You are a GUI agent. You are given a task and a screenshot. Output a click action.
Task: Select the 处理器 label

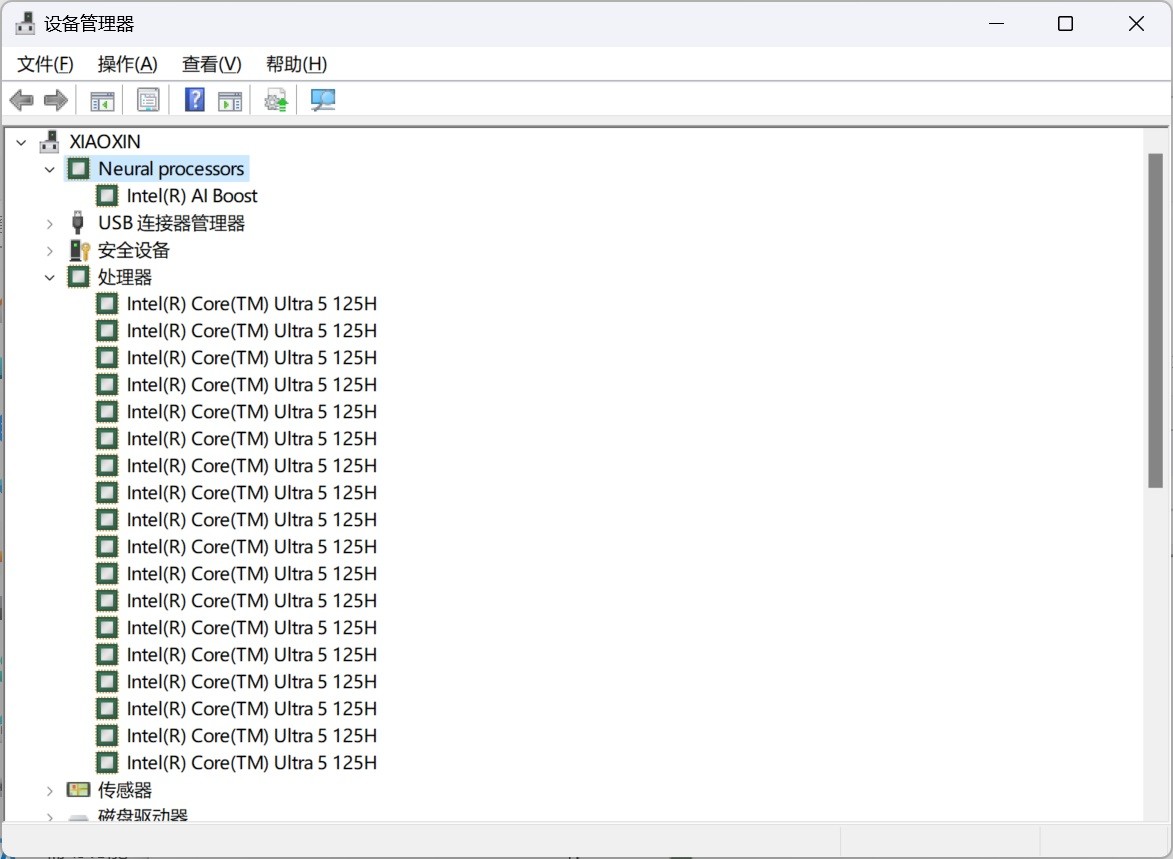125,277
